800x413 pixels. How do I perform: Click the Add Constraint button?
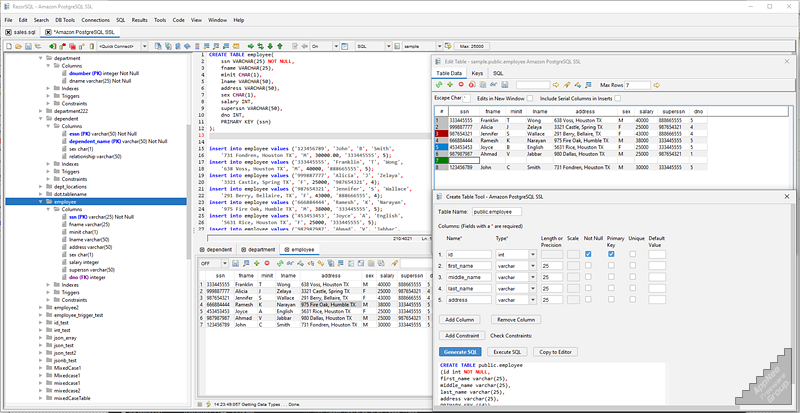[462, 336]
